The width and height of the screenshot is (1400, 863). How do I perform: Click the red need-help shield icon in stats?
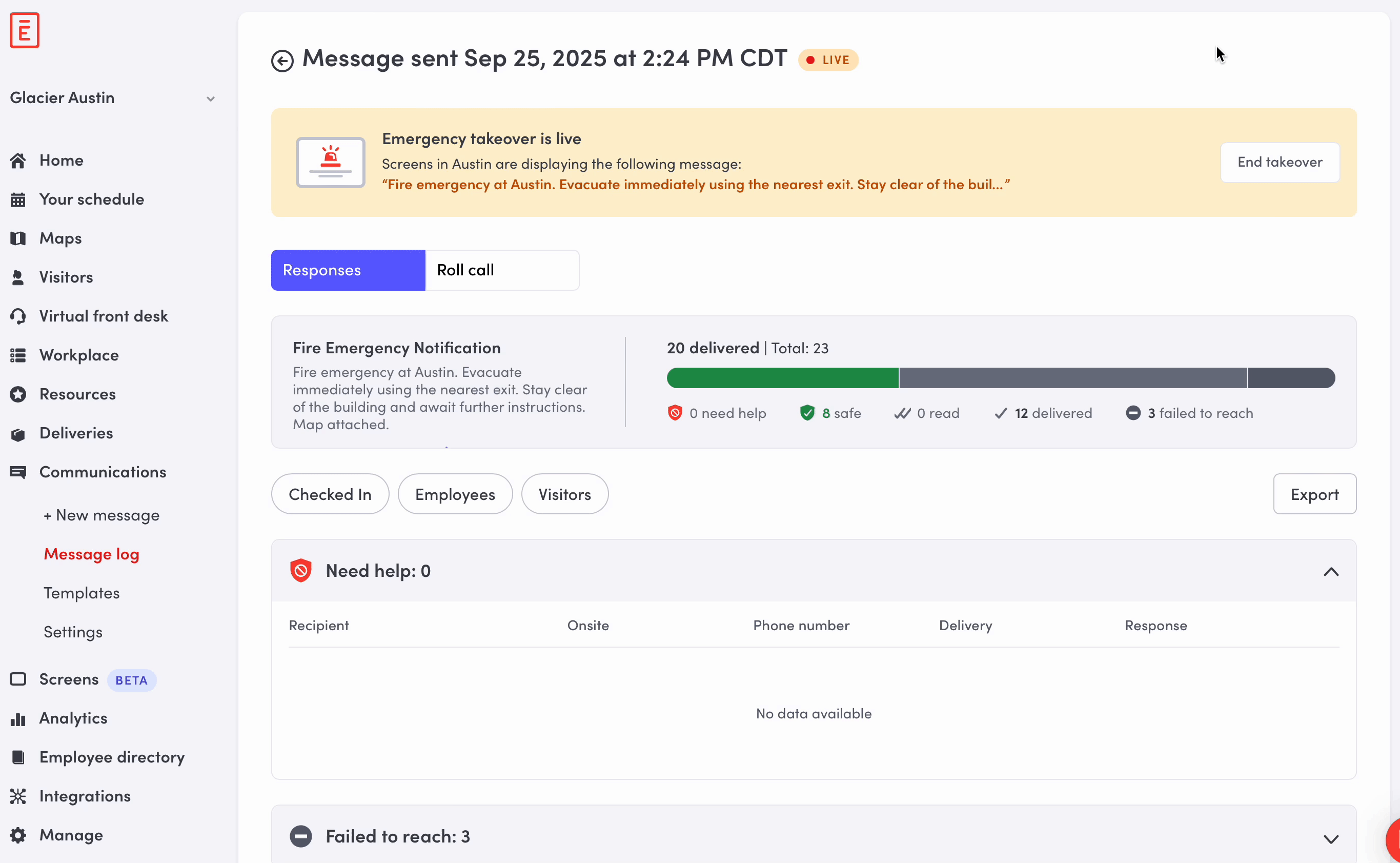click(x=675, y=413)
